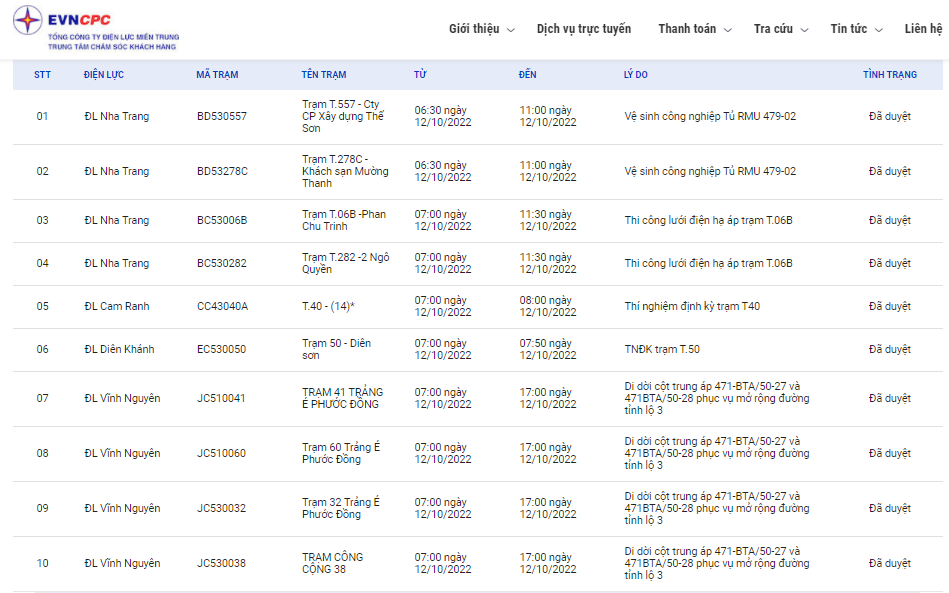This screenshot has width=949, height=593.
Task: Select row 06 ĐL Diên Khánh
Action: [121, 350]
